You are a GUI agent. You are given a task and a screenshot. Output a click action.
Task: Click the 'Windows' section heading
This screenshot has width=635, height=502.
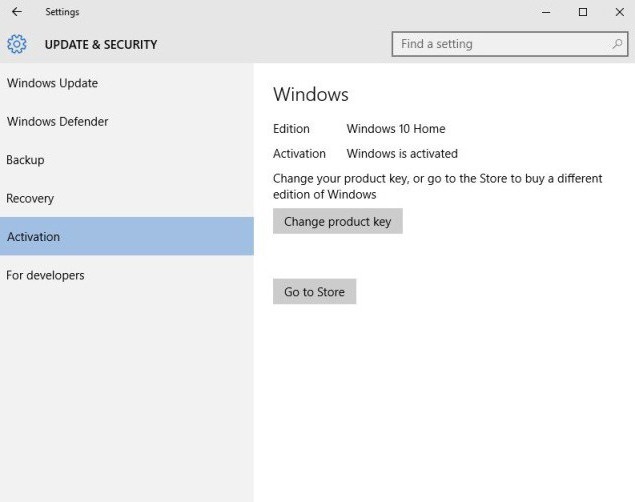click(x=311, y=95)
